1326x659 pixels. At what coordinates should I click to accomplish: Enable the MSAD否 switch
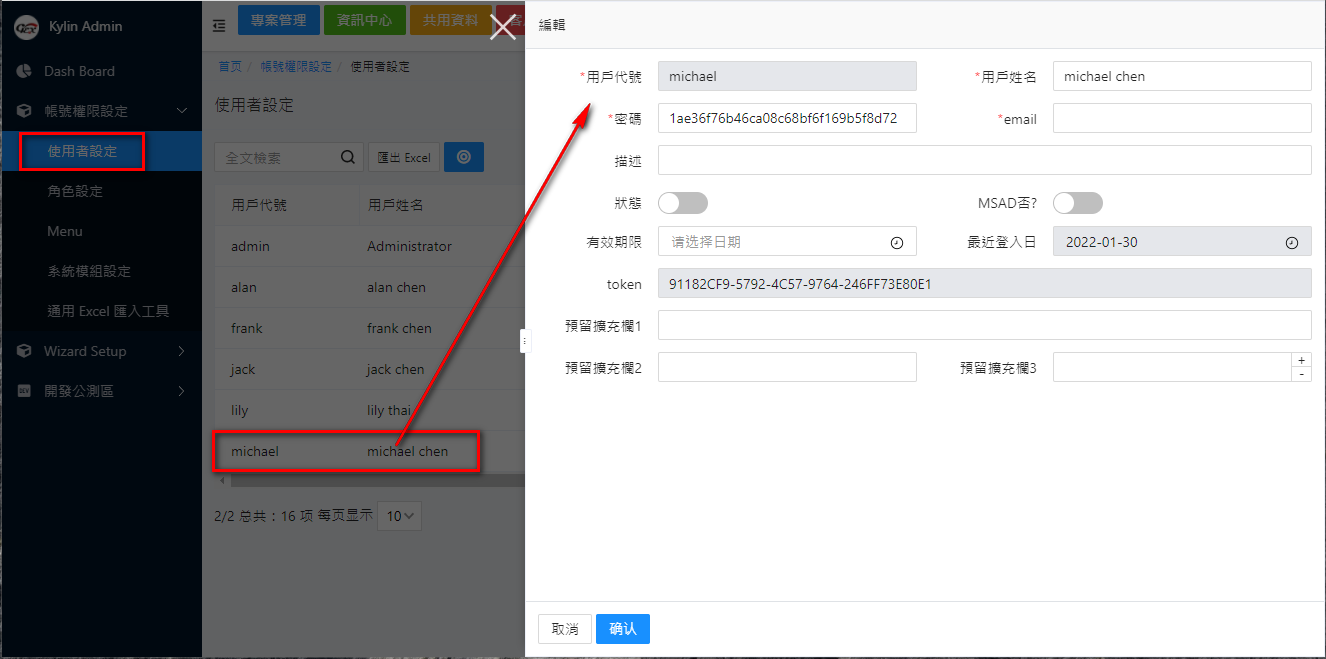coord(1077,203)
